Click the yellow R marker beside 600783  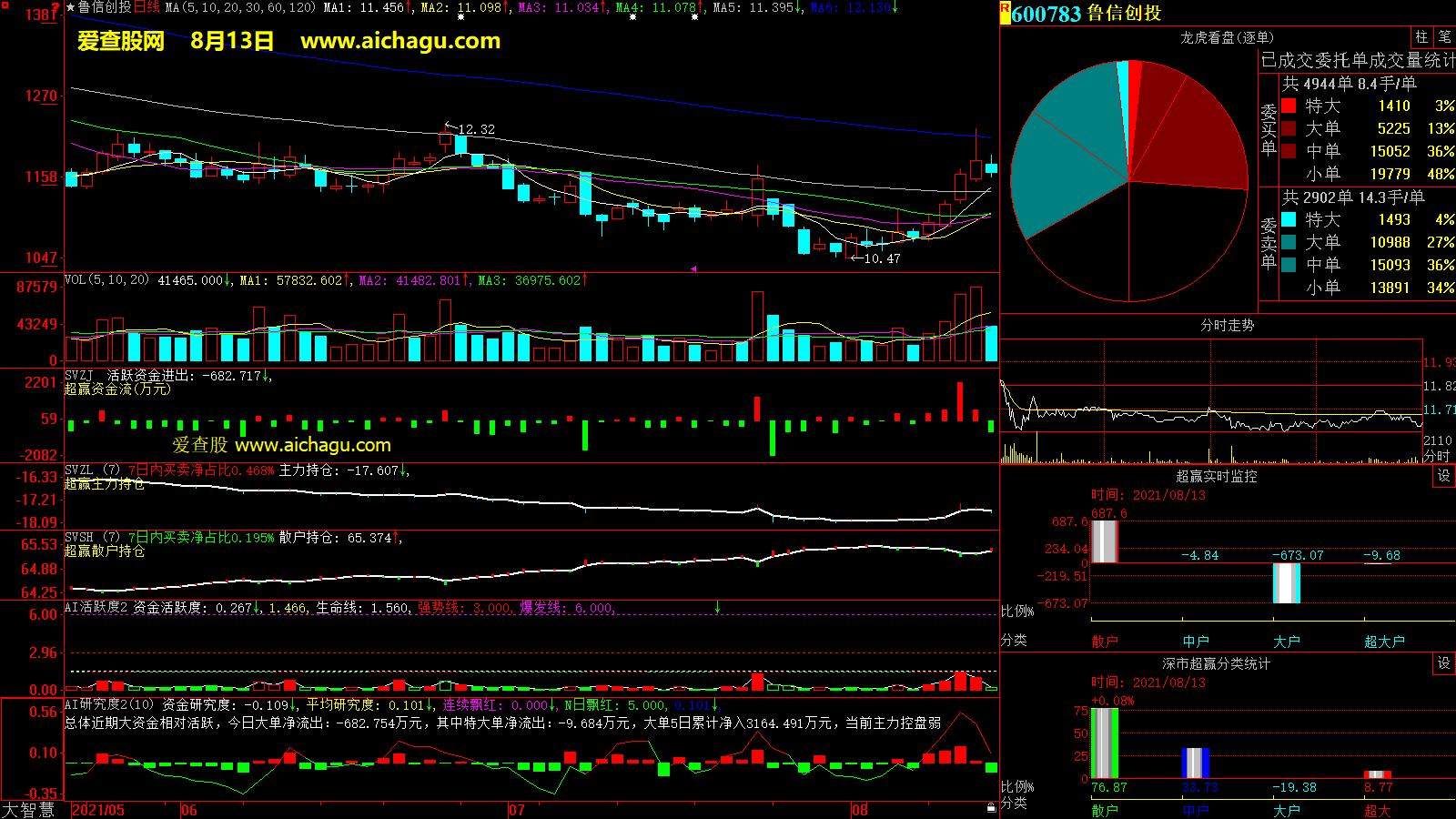click(1005, 13)
